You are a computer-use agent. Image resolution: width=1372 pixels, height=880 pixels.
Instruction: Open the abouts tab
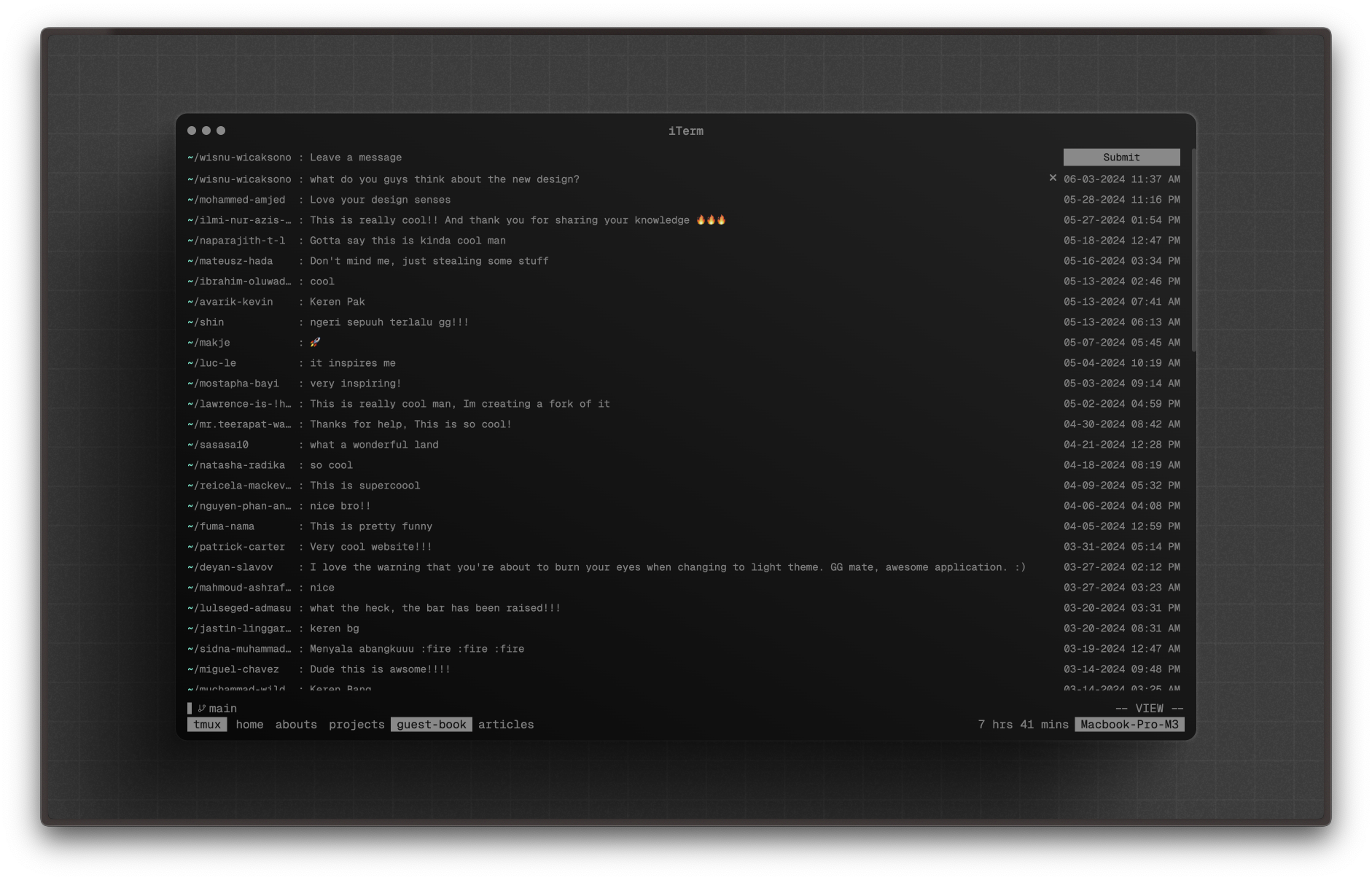pos(296,725)
